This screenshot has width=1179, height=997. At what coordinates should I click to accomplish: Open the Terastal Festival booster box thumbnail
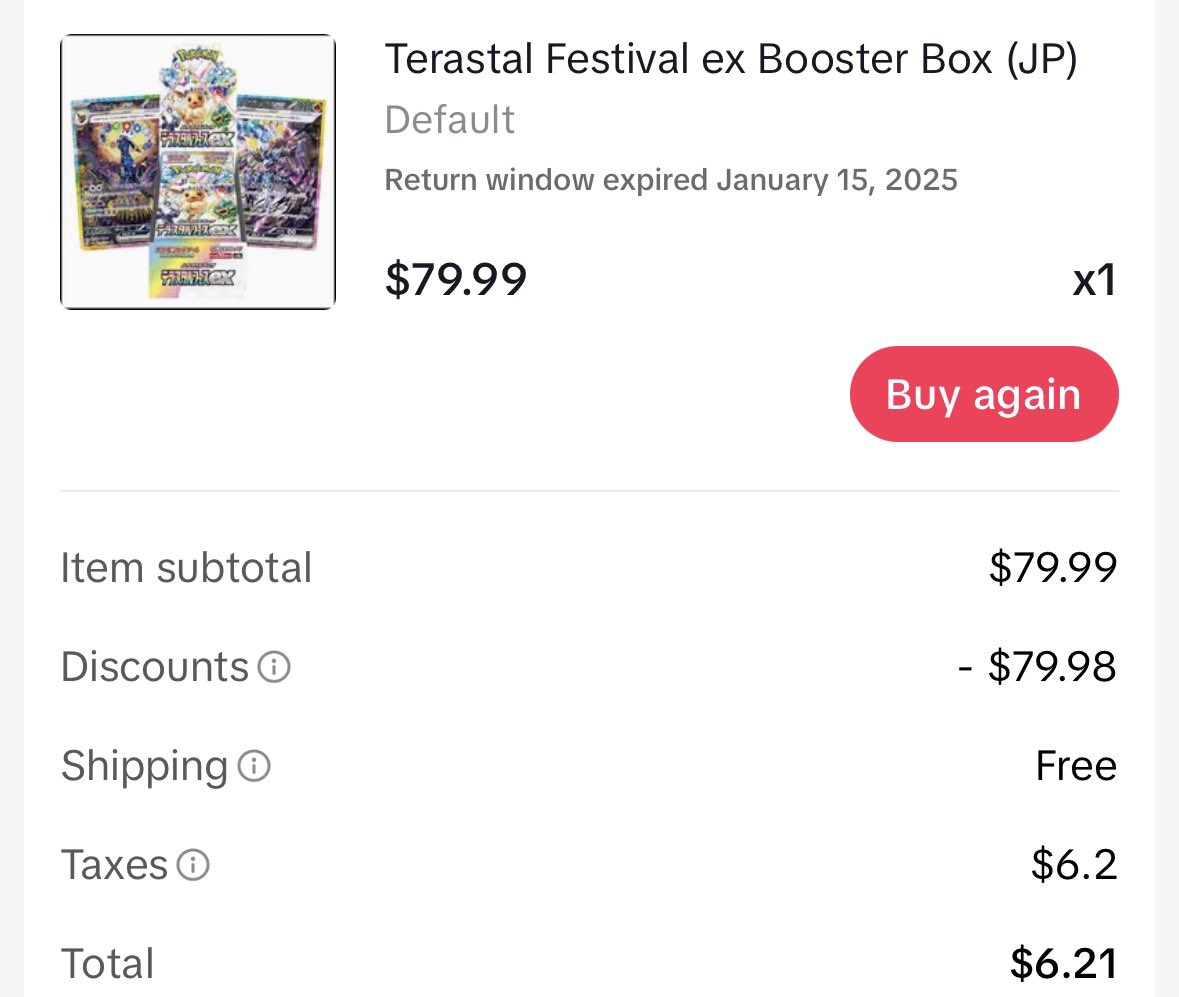coord(198,172)
